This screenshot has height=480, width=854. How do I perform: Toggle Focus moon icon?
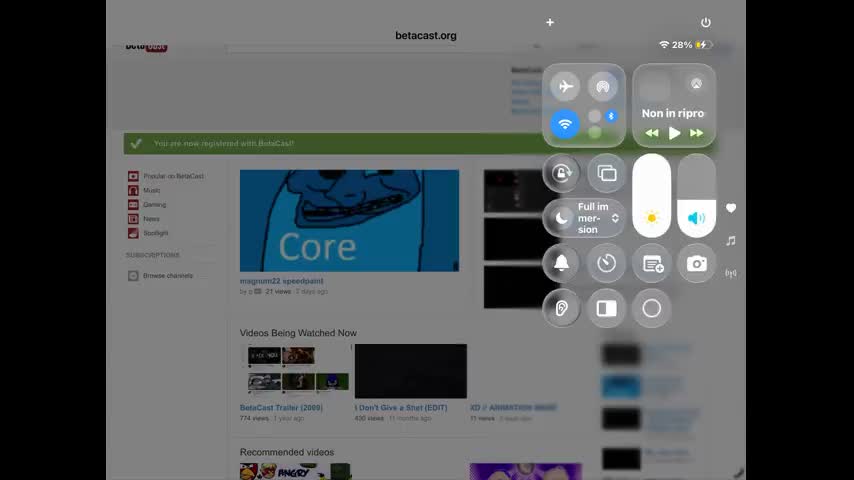pyautogui.click(x=562, y=218)
